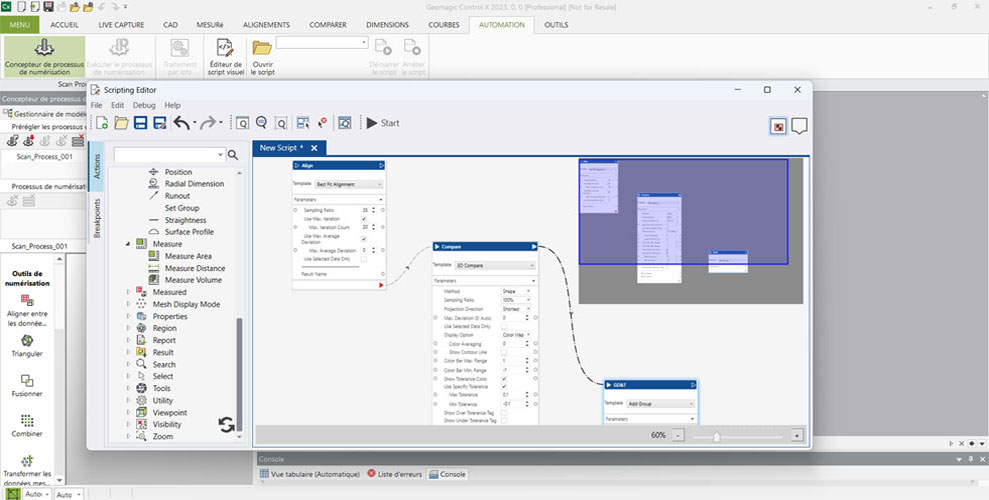Toggle the comment bubble icon

pyautogui.click(x=799, y=126)
